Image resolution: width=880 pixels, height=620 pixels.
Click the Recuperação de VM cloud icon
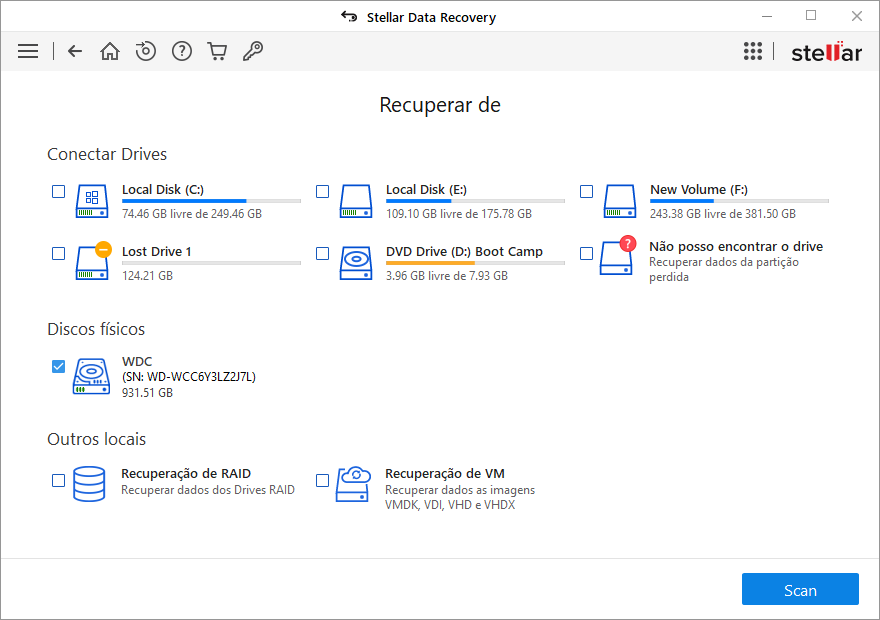[x=353, y=483]
